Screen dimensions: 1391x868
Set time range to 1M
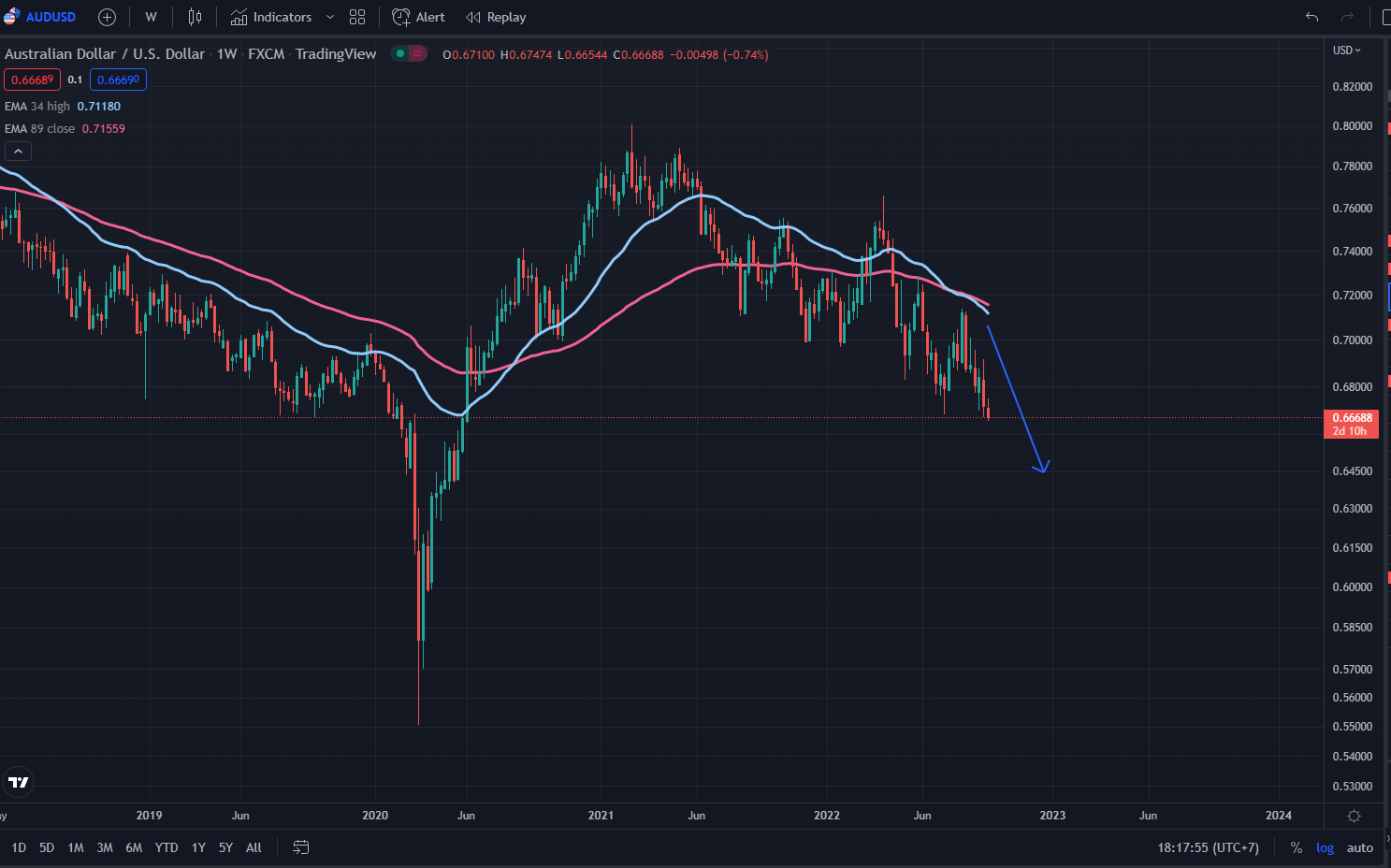pyautogui.click(x=76, y=847)
